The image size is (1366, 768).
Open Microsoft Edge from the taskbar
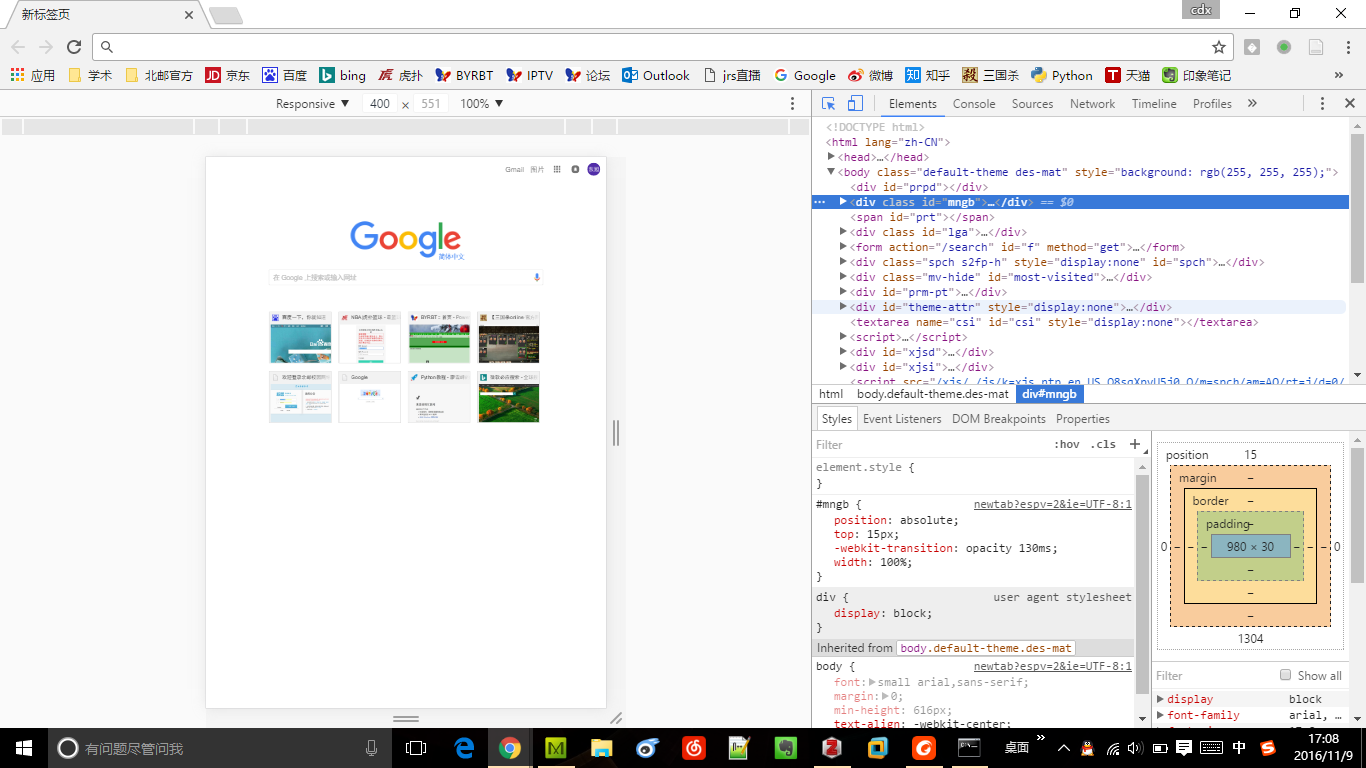pyautogui.click(x=464, y=748)
